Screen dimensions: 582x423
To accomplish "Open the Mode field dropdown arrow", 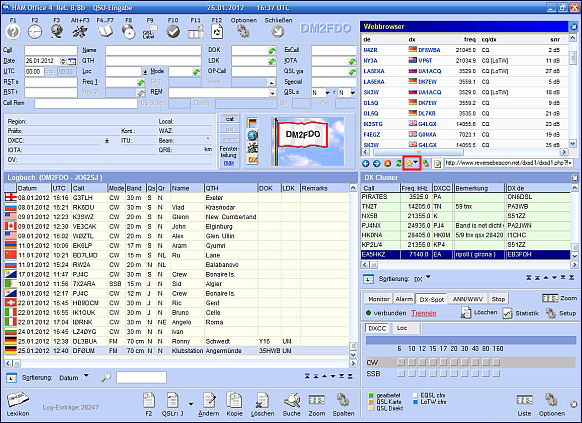I will (x=196, y=72).
